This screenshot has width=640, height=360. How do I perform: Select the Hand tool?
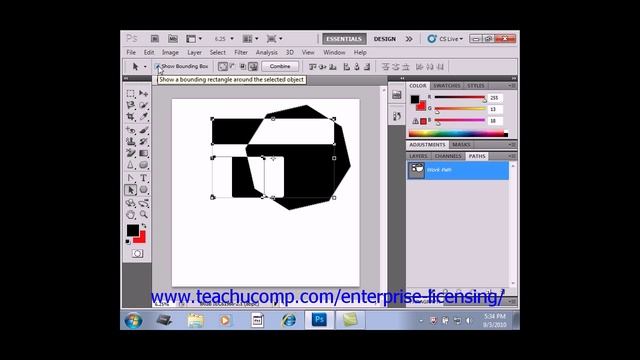coord(131,214)
